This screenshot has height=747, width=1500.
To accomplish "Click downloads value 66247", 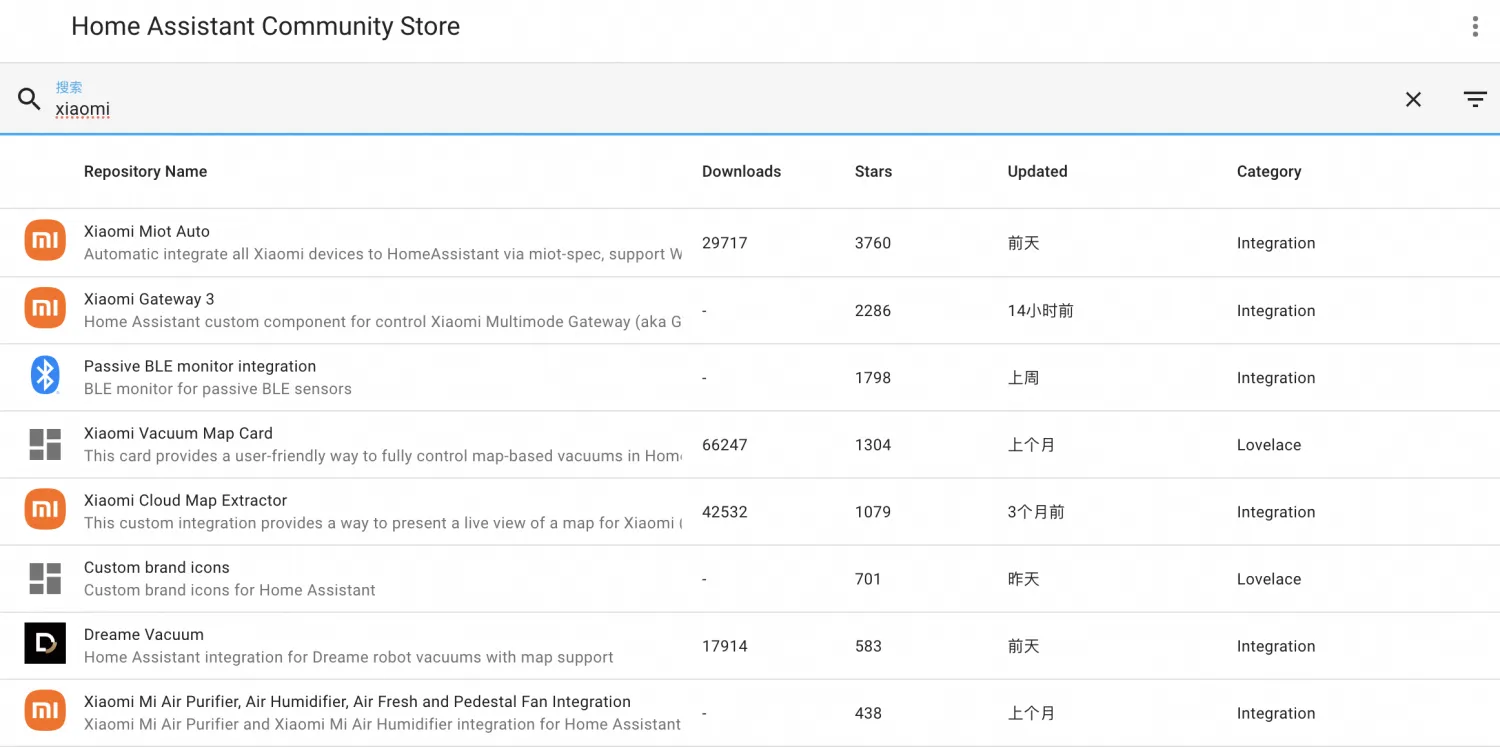I will (725, 445).
